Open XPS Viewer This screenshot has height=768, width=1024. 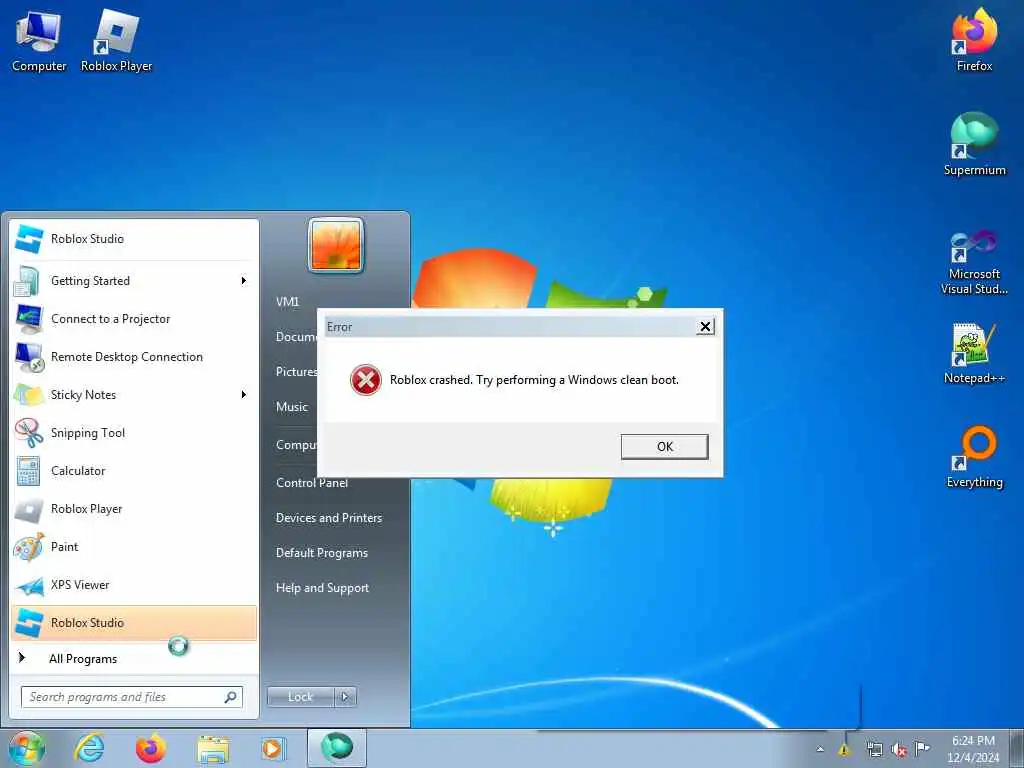(135, 584)
